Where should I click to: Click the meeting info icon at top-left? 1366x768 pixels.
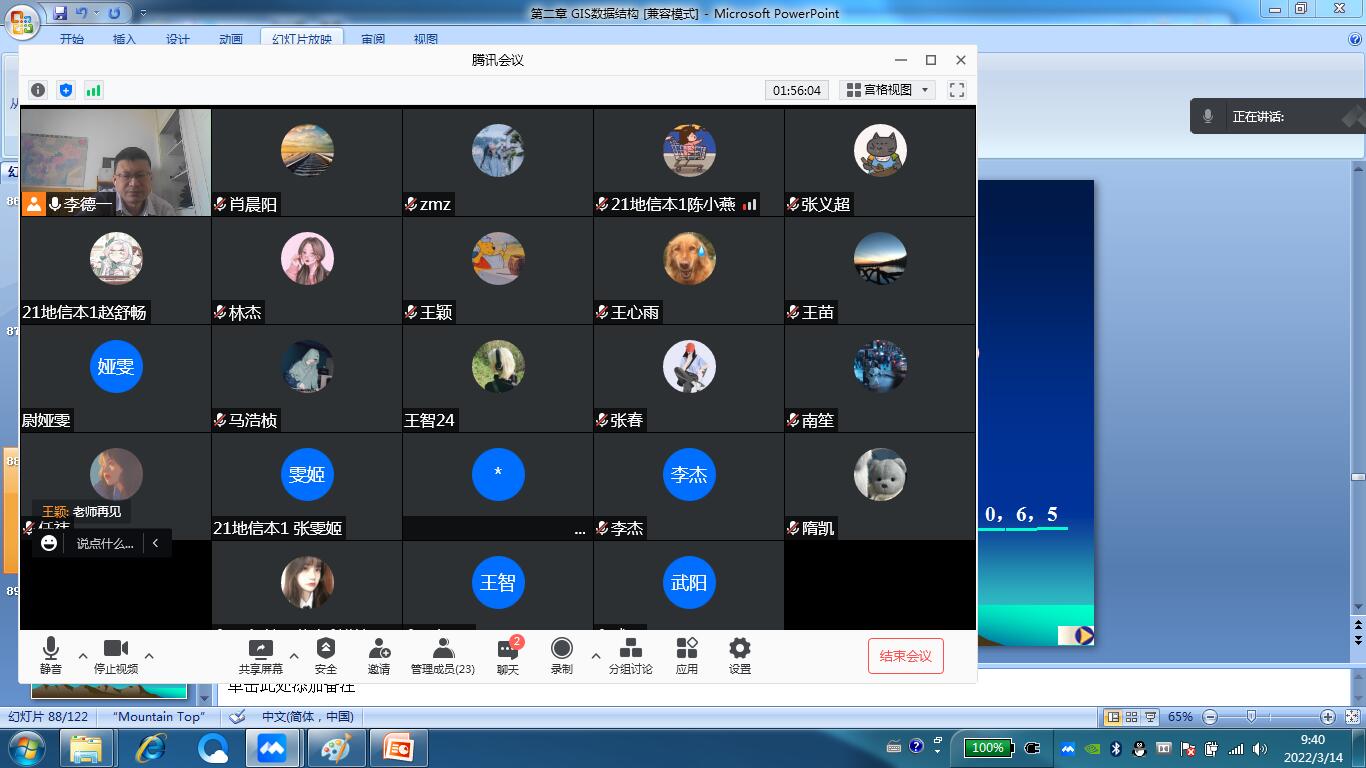(x=38, y=90)
